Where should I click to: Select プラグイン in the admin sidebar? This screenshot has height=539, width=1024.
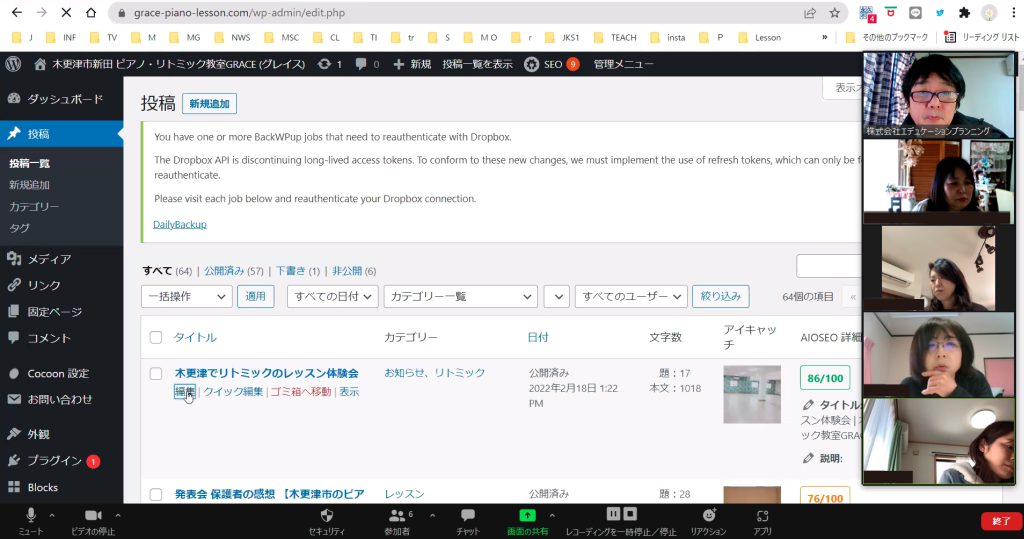[54, 461]
